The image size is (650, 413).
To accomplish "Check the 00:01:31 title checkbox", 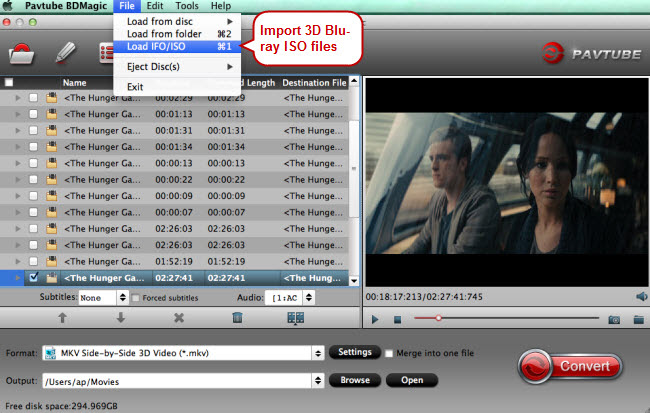I will 33,130.
